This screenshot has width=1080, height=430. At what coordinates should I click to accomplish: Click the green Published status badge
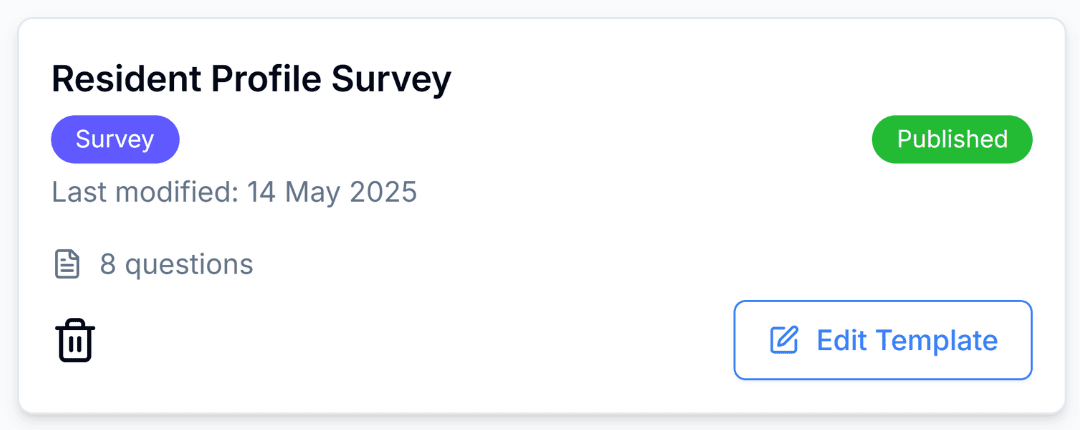pos(951,139)
